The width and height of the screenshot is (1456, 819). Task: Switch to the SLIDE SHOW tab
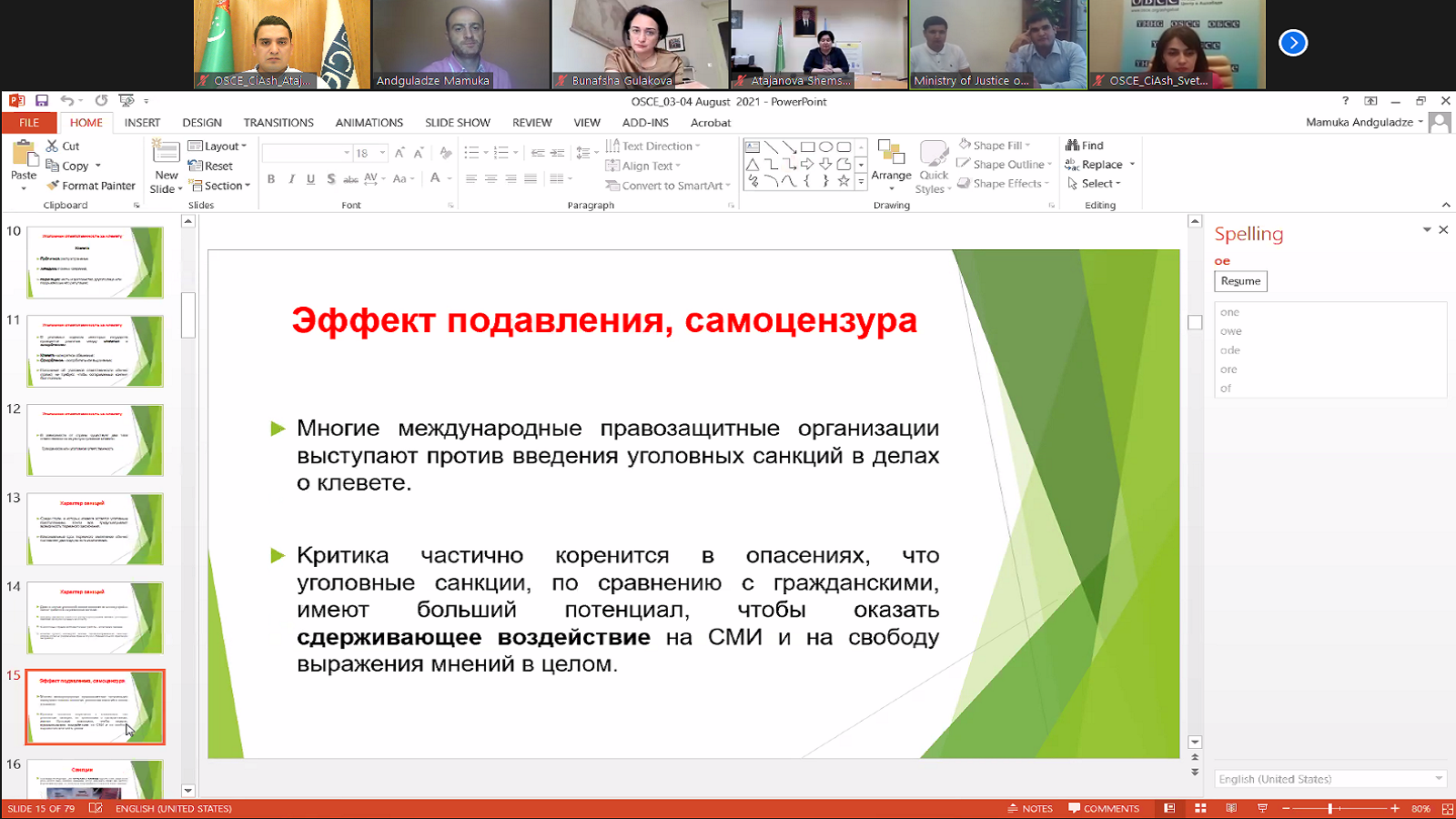click(x=457, y=123)
